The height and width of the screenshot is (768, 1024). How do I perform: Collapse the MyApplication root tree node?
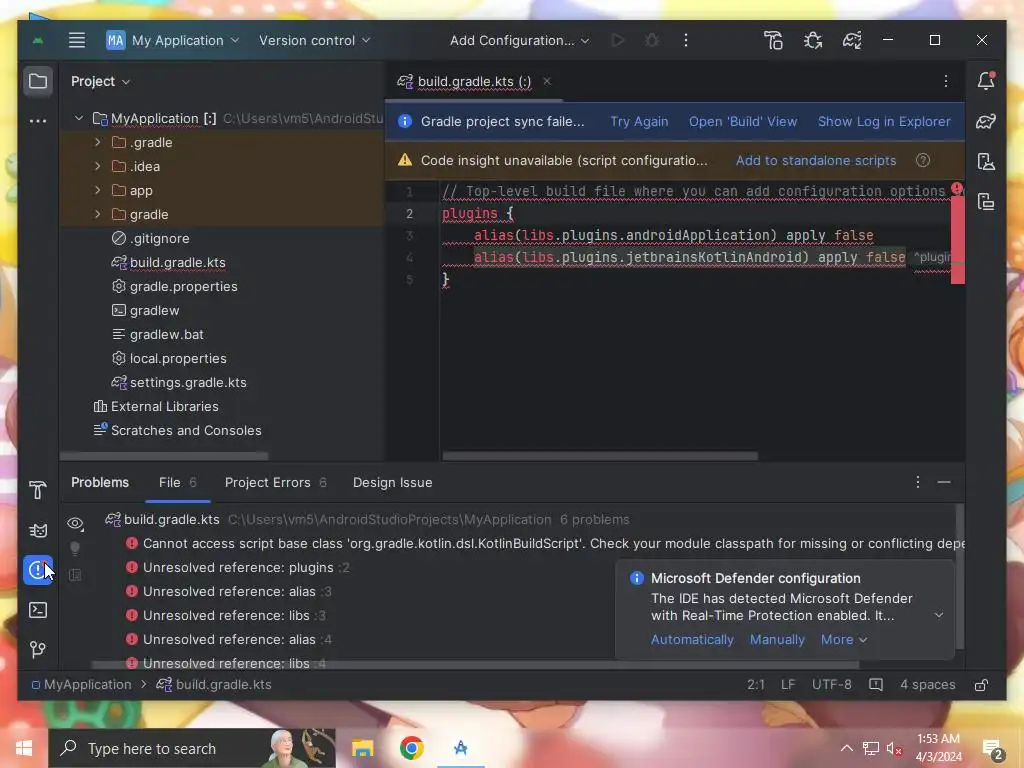(79, 118)
